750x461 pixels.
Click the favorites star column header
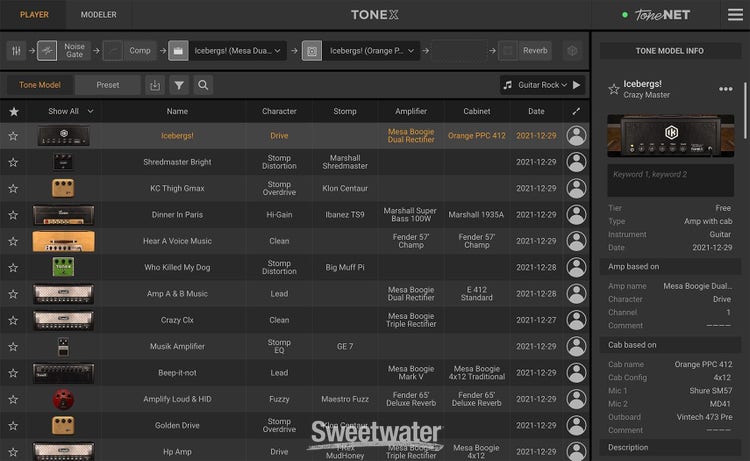coord(14,111)
